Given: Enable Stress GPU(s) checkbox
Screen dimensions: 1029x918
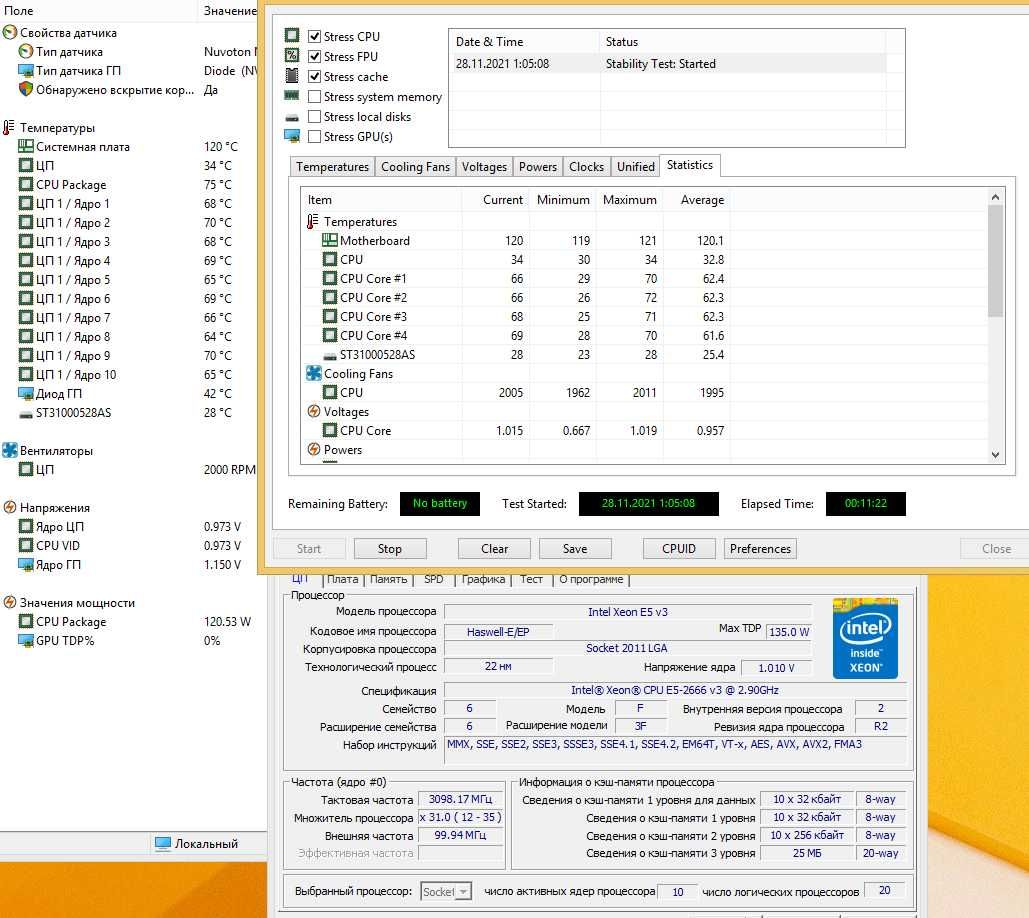Looking at the screenshot, I should point(314,136).
